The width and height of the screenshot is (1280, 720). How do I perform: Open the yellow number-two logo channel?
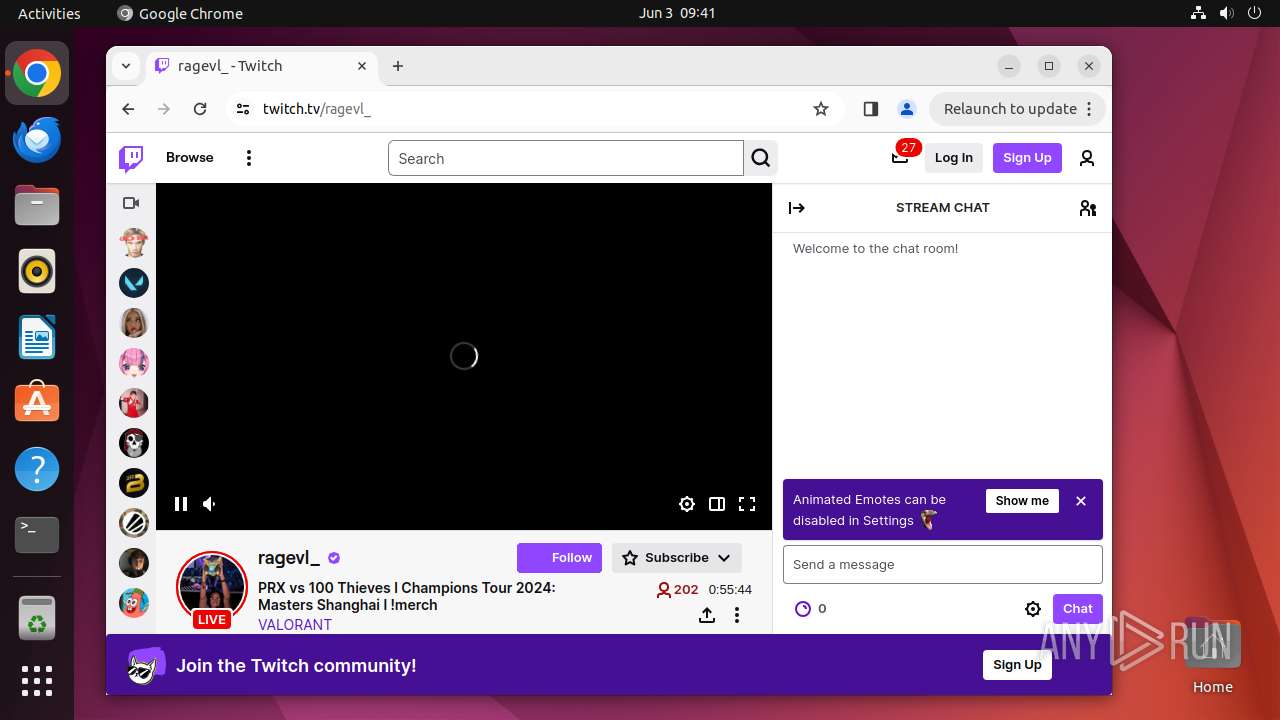coord(134,483)
